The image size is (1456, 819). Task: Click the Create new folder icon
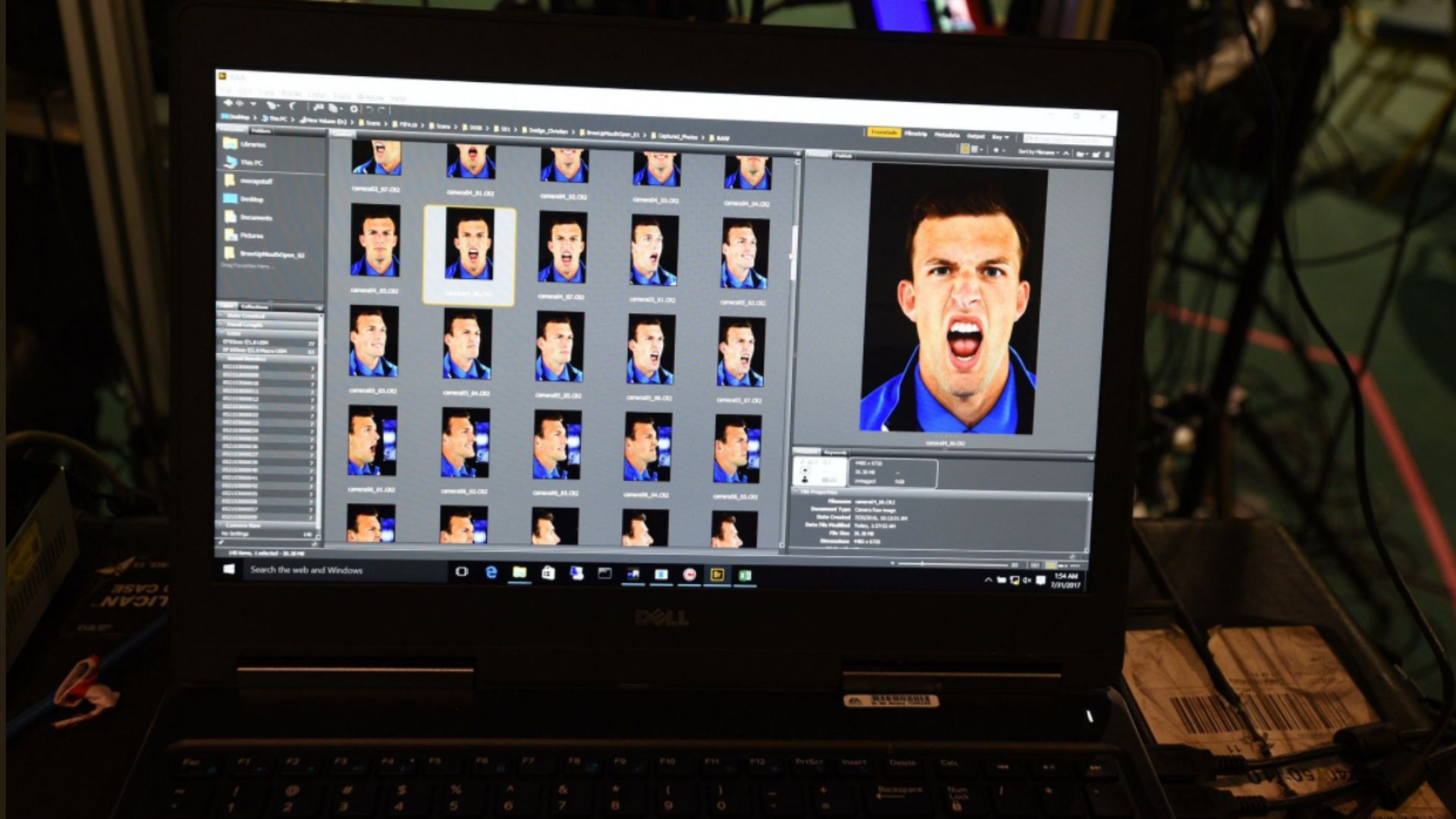[1096, 155]
